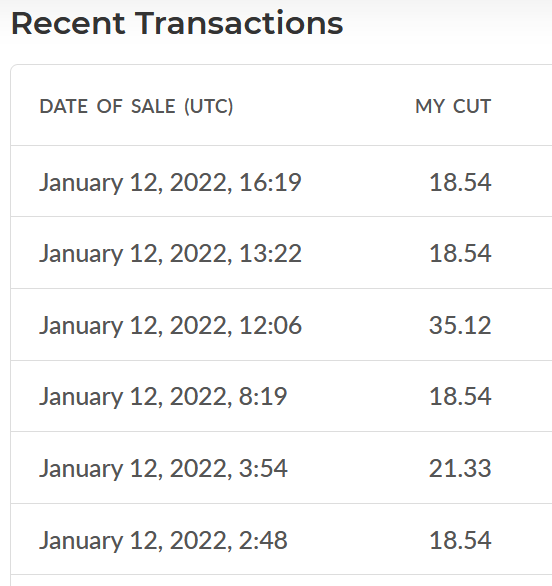The image size is (552, 586).
Task: Click the 35.12 amount value
Action: point(460,325)
